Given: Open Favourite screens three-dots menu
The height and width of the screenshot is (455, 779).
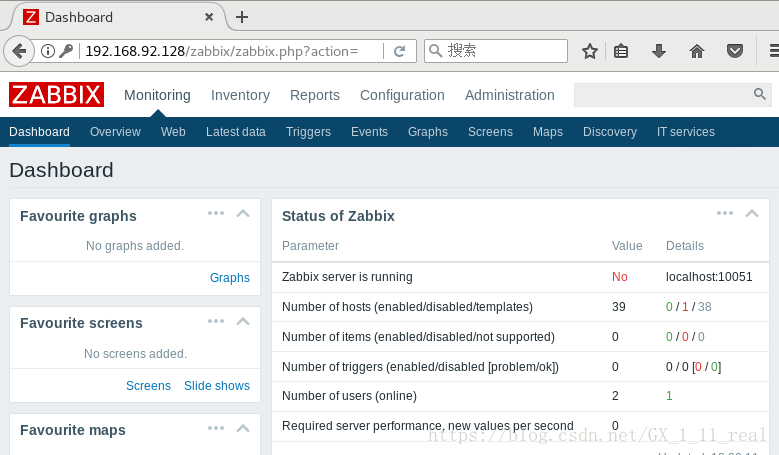Looking at the screenshot, I should click(x=216, y=321).
